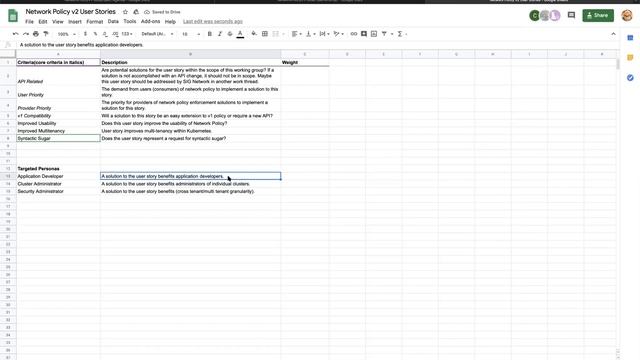Screen dimensions: 640x360
Task: Hide the menus with collapse arrow
Action: click(613, 34)
